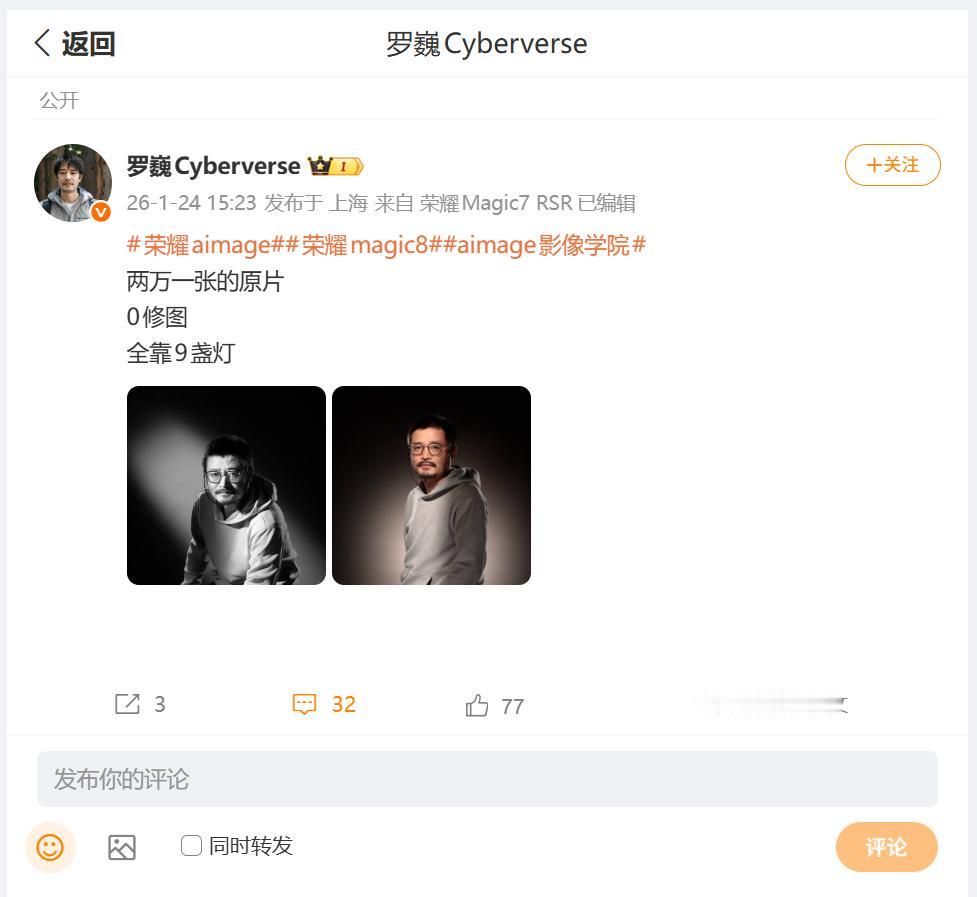Follow the author with +关注 button

pos(892,165)
